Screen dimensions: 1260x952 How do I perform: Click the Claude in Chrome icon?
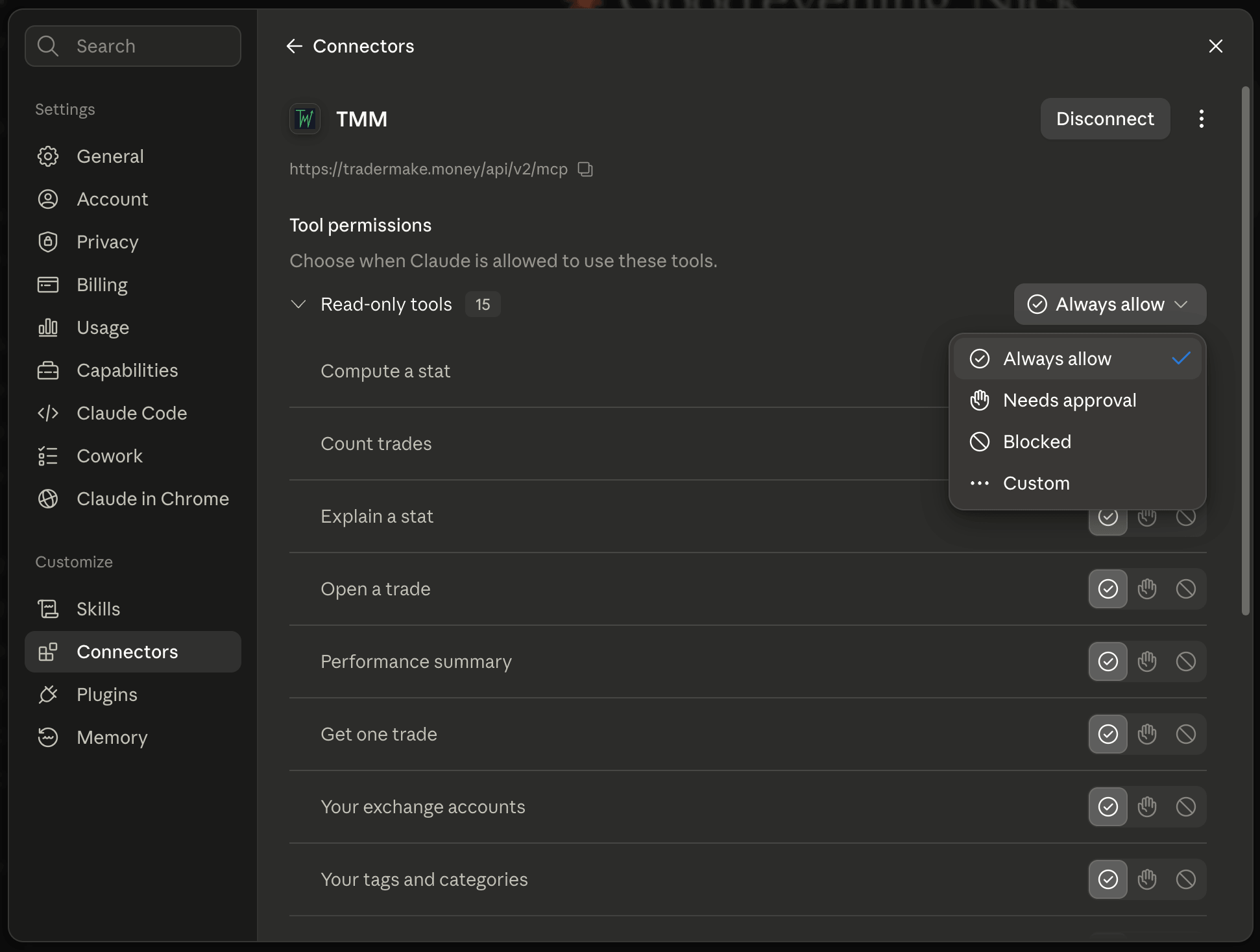[x=48, y=499]
